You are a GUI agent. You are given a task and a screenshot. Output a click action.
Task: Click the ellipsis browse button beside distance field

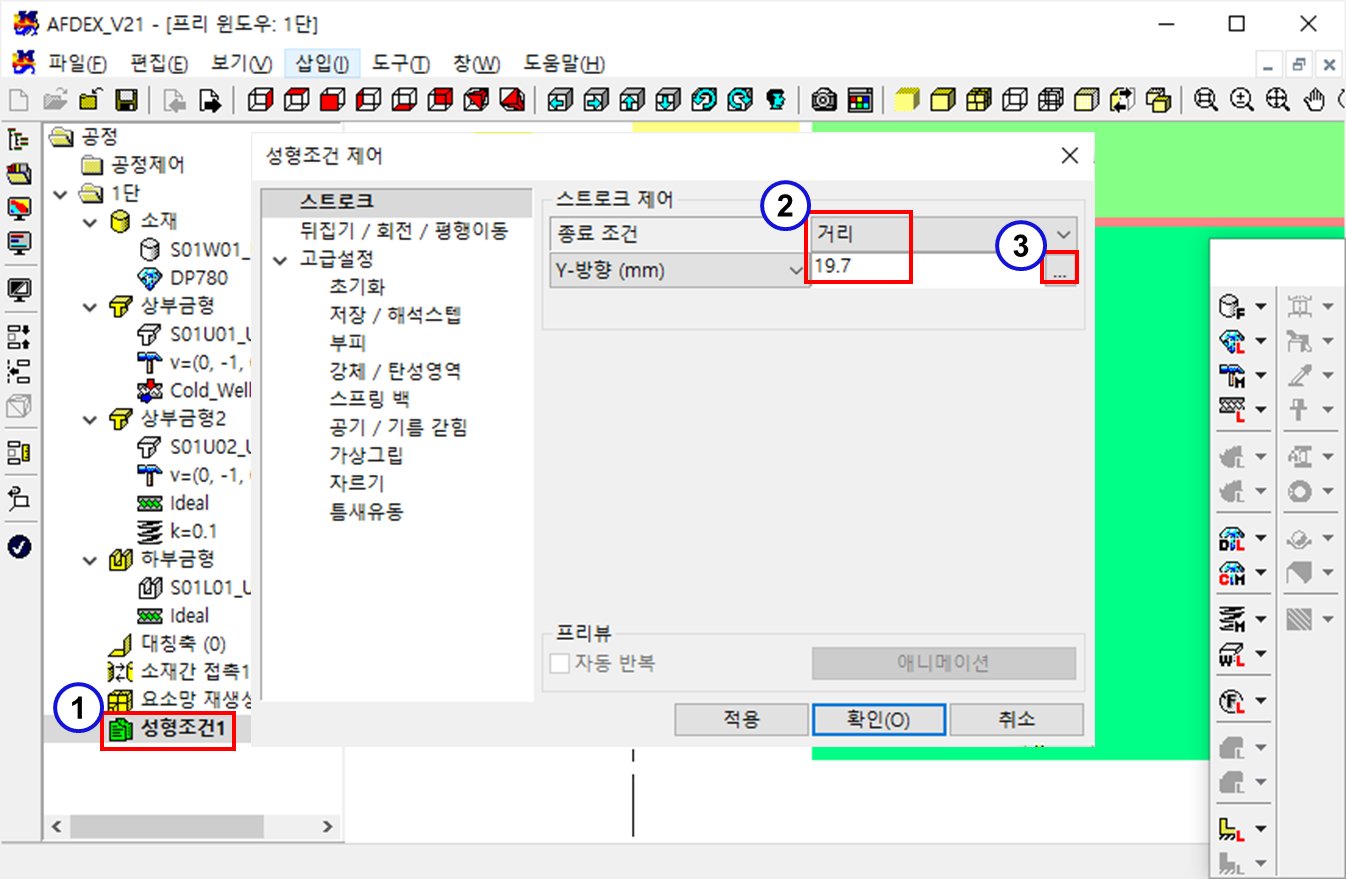(x=1060, y=271)
